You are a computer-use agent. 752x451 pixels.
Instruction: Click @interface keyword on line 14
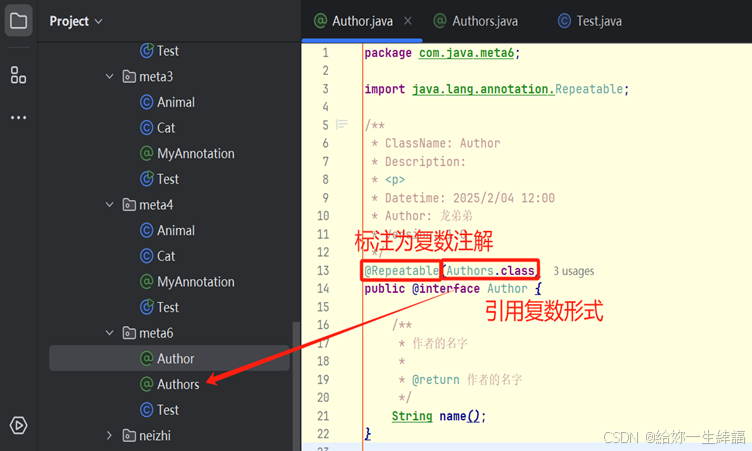tap(446, 289)
